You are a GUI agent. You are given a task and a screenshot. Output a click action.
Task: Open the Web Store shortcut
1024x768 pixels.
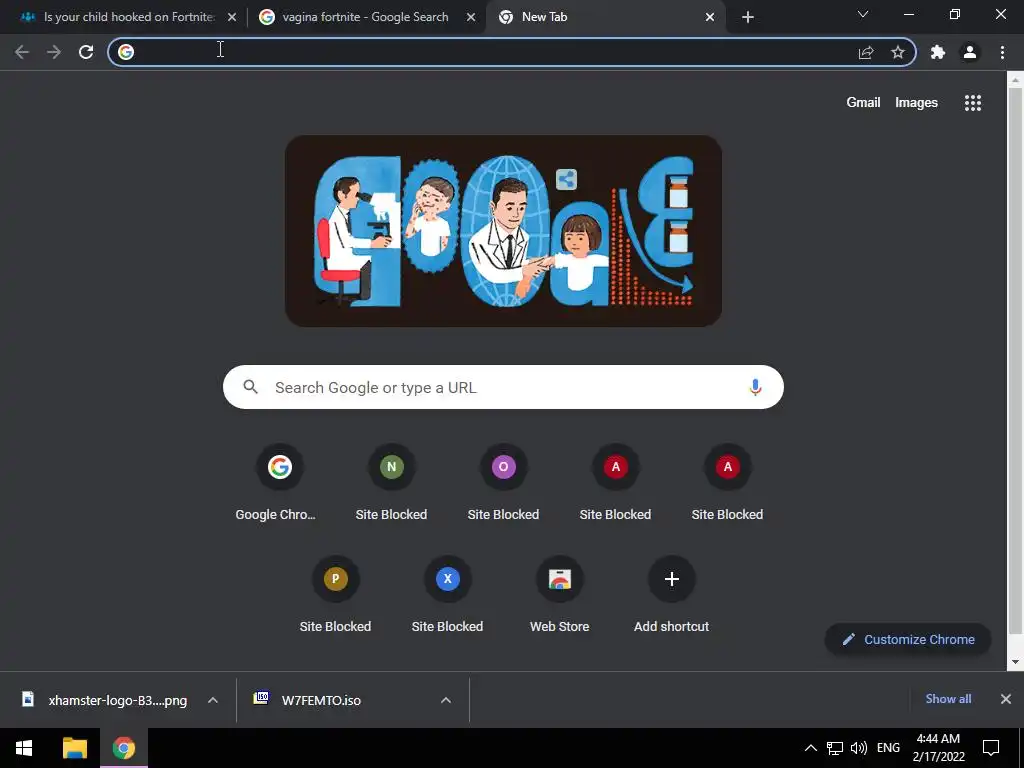click(x=560, y=595)
